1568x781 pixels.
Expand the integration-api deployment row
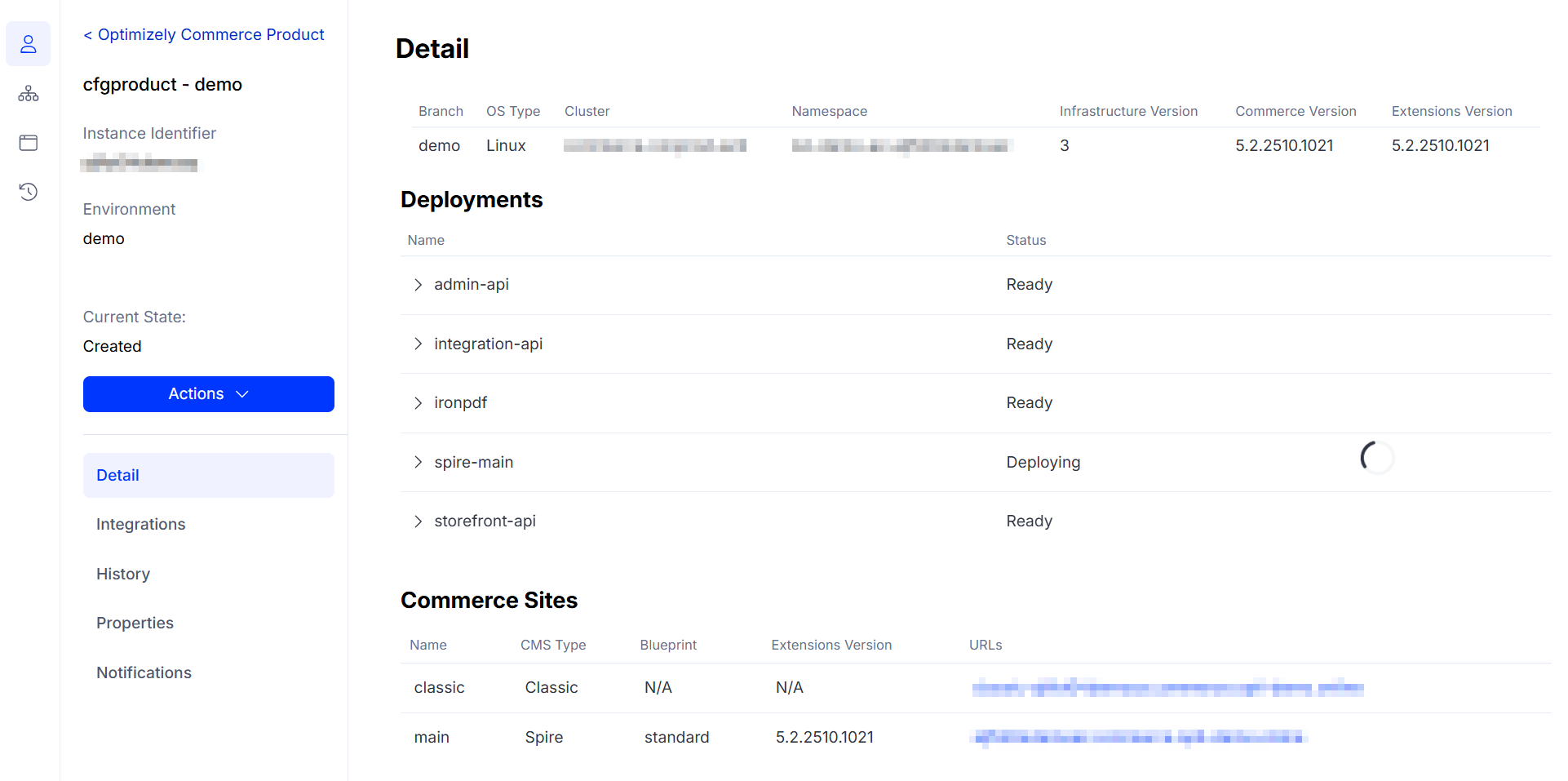pyautogui.click(x=418, y=344)
